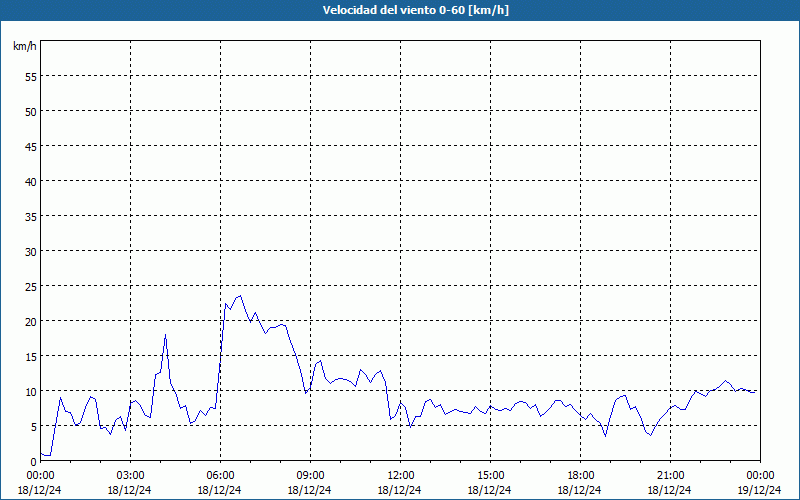Click the 03:00 time label
Viewport: 800px width, 500px height.
pos(130,476)
